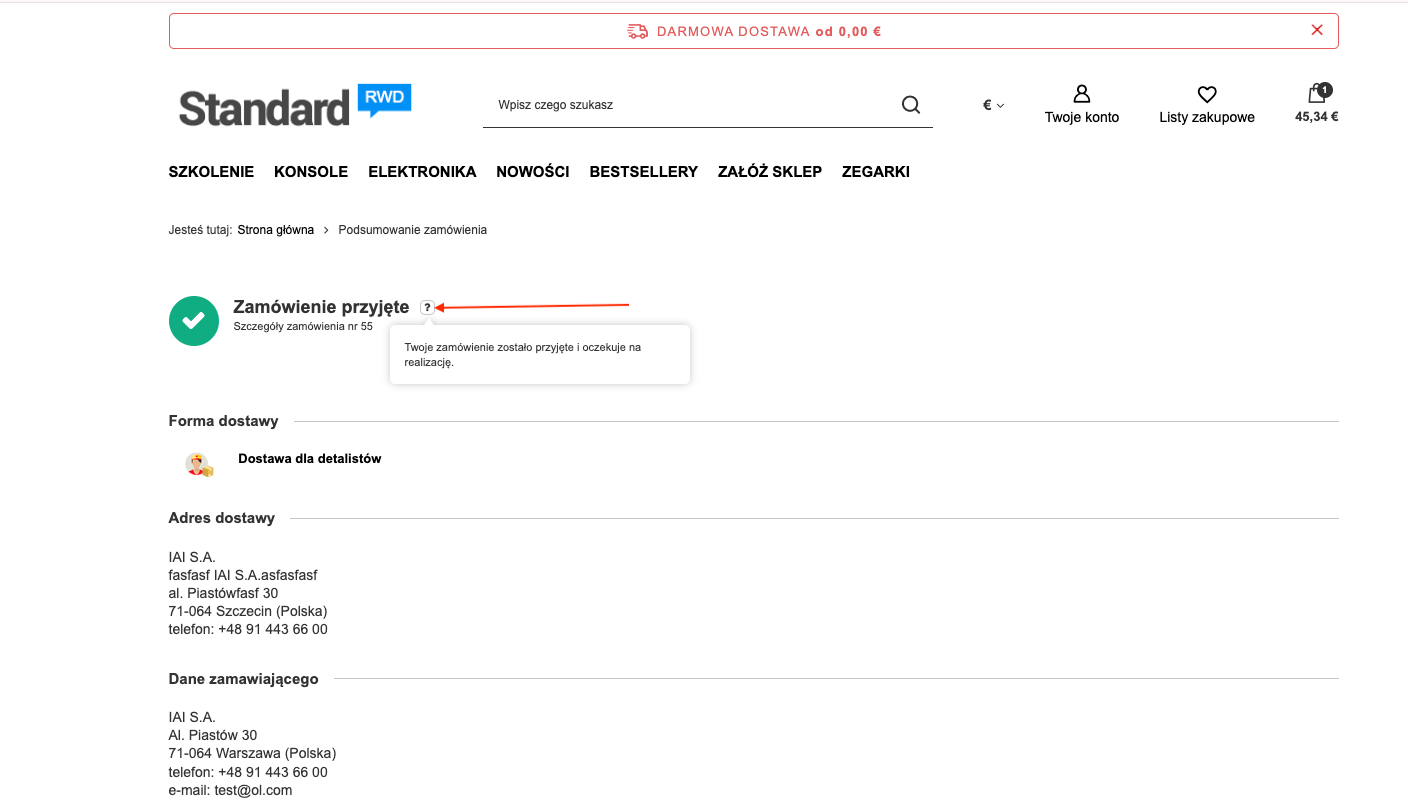Open the Listy zakupowe heart icon
Screen dimensions: 1408x807
pyautogui.click(x=1207, y=94)
